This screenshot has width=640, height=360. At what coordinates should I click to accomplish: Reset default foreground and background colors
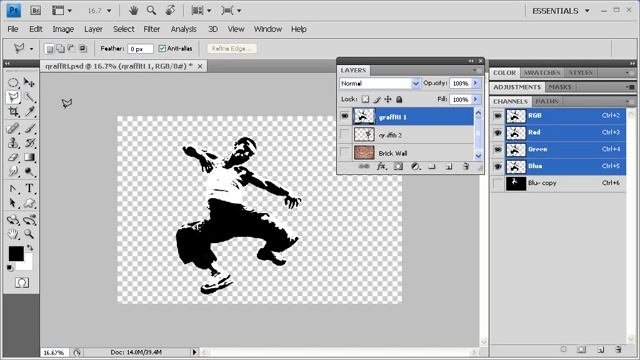coord(10,268)
